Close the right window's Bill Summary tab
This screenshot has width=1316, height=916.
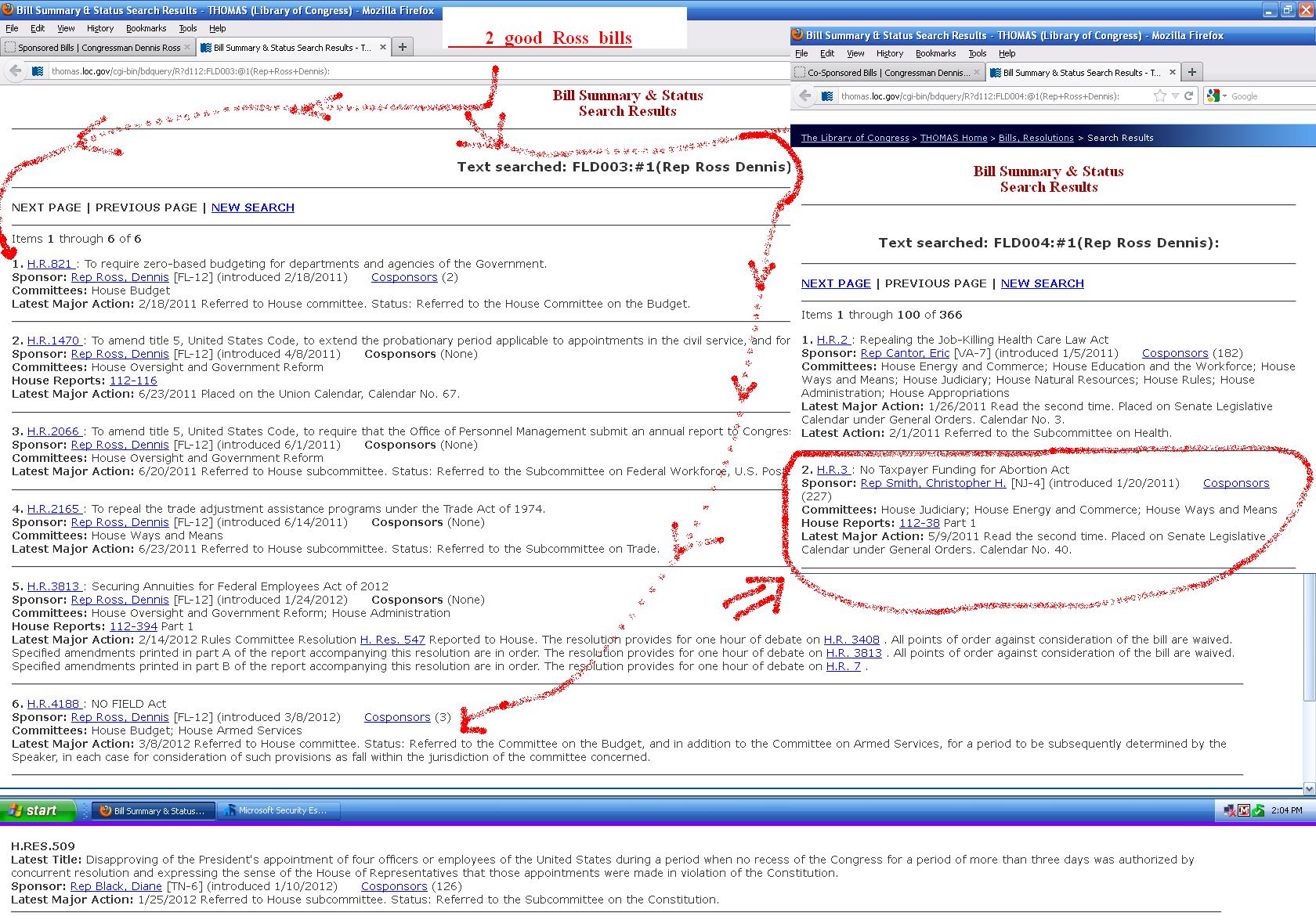[x=1173, y=72]
